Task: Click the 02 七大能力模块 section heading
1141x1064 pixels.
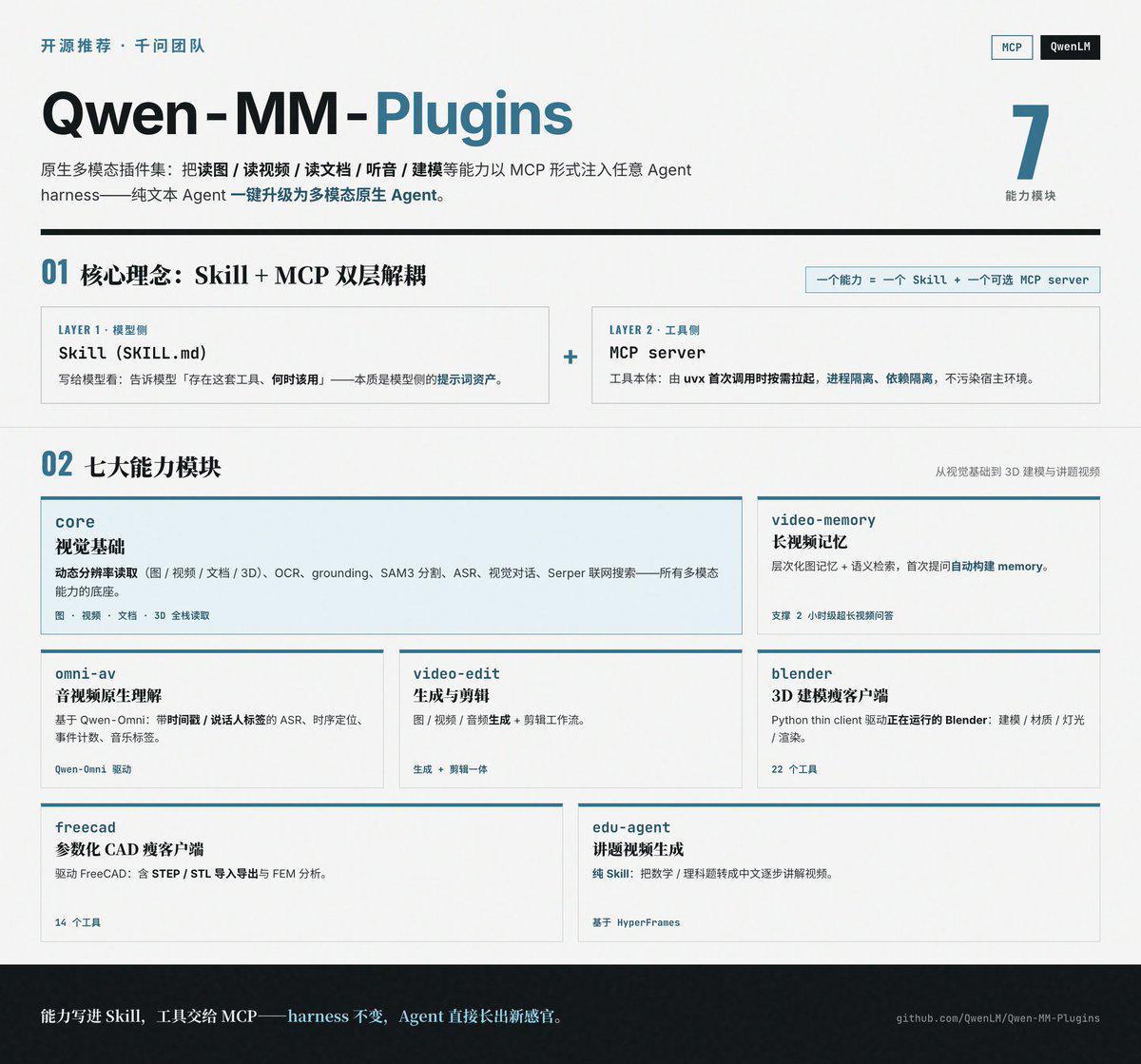Action: click(x=131, y=466)
